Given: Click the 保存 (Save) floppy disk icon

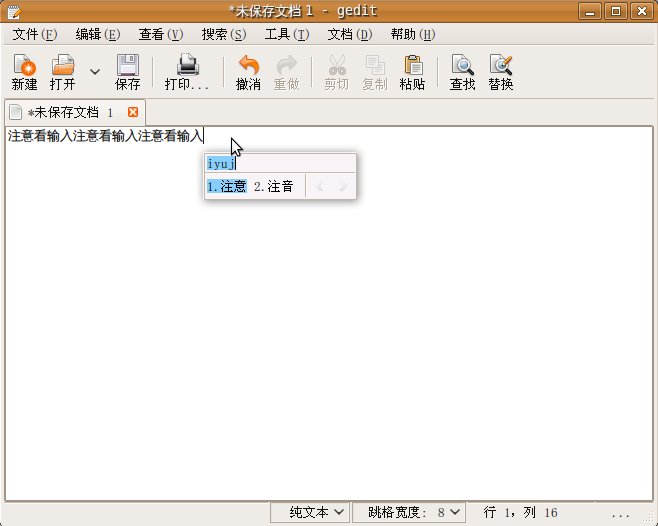Looking at the screenshot, I should coord(128,66).
